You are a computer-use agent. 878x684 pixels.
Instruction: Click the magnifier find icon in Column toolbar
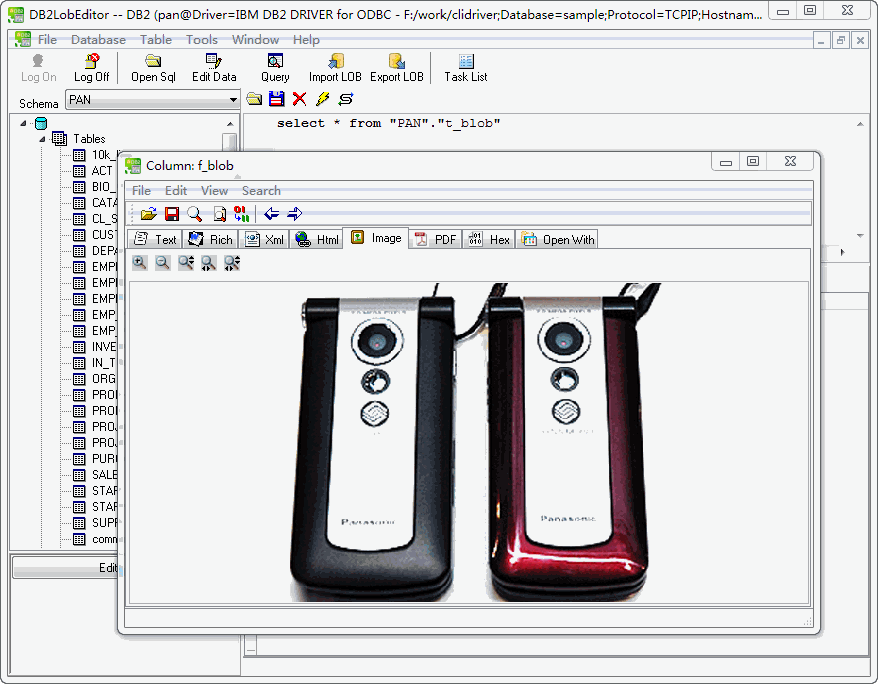pos(194,214)
